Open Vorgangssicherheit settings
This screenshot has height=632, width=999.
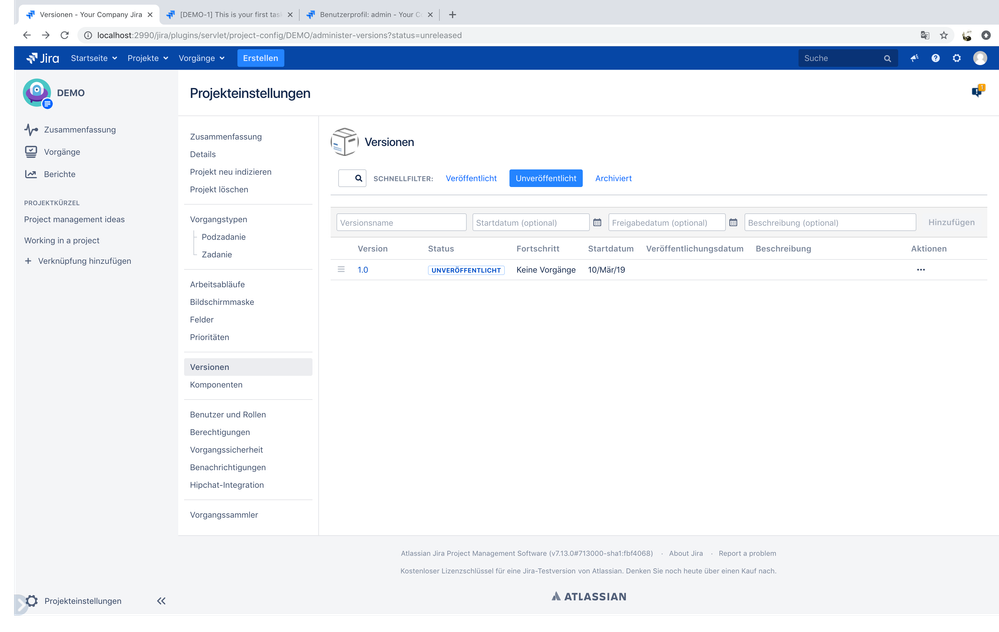(226, 450)
